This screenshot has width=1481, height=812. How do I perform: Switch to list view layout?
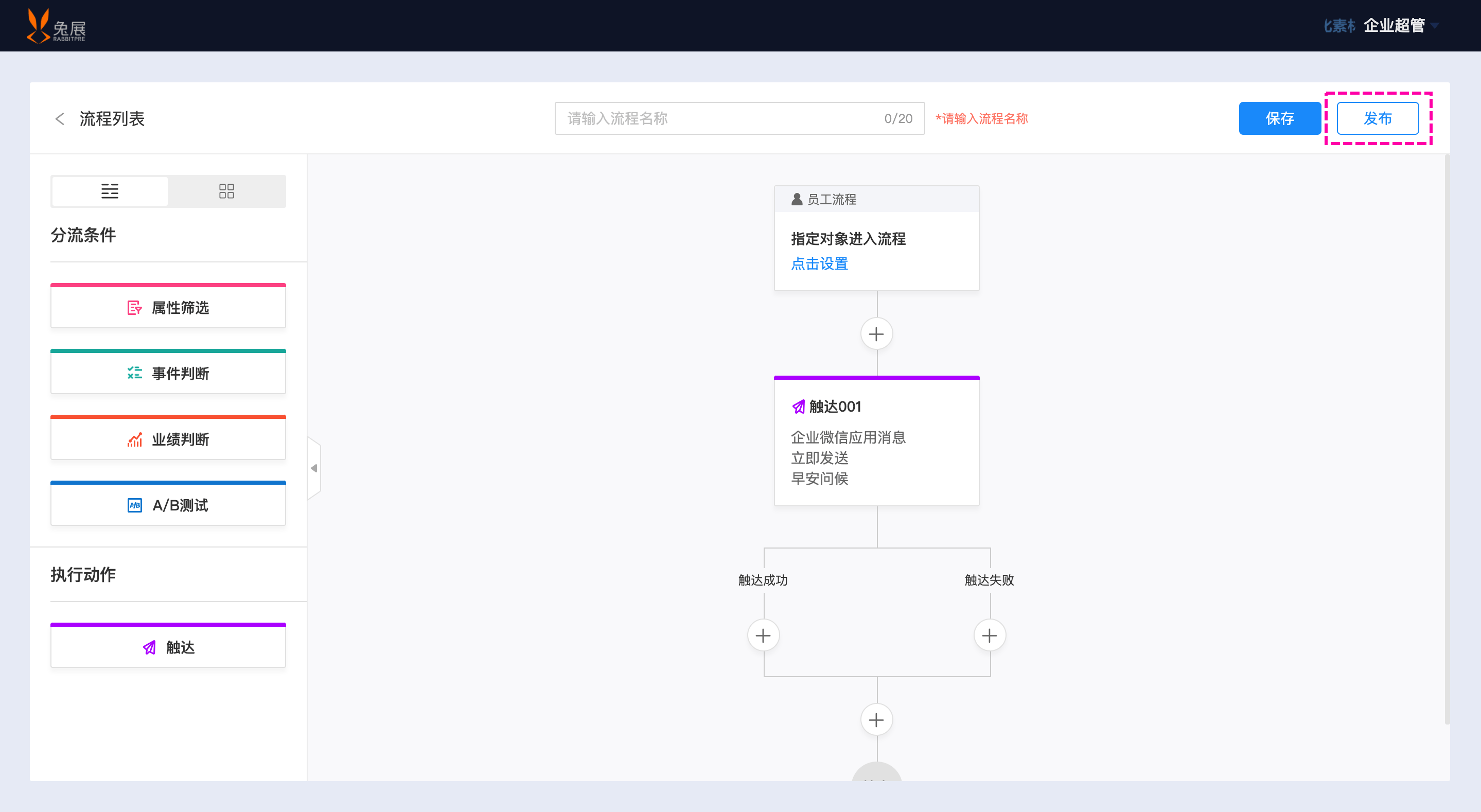pos(110,191)
